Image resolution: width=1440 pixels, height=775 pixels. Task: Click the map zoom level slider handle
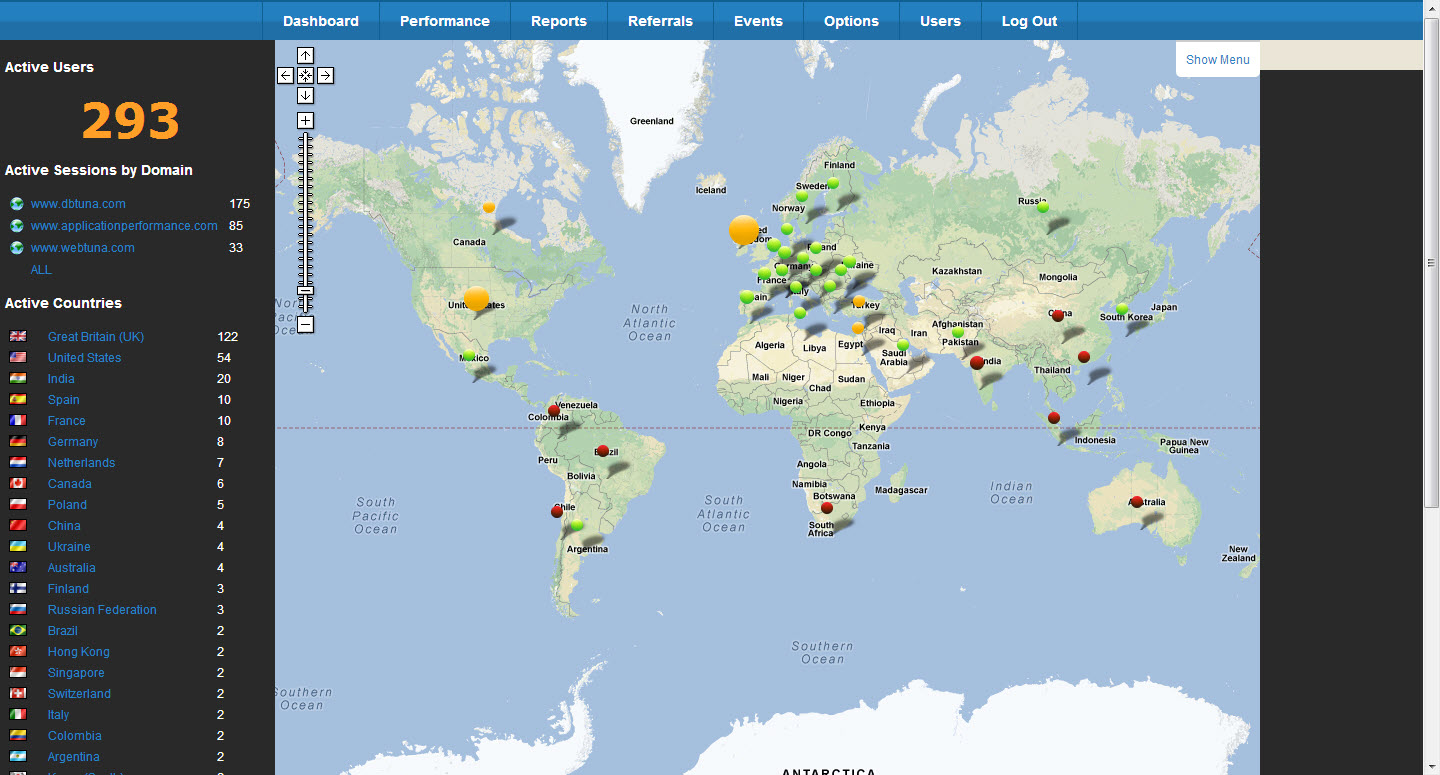pyautogui.click(x=306, y=291)
